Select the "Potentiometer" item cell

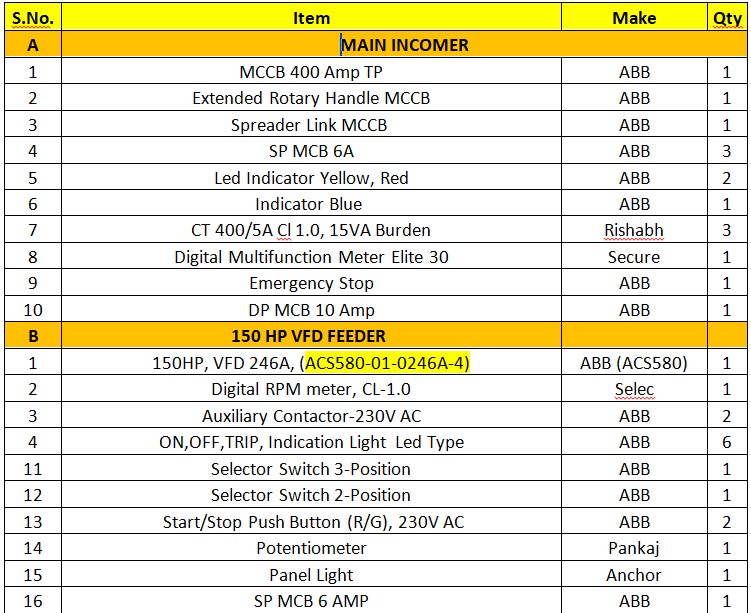311,548
